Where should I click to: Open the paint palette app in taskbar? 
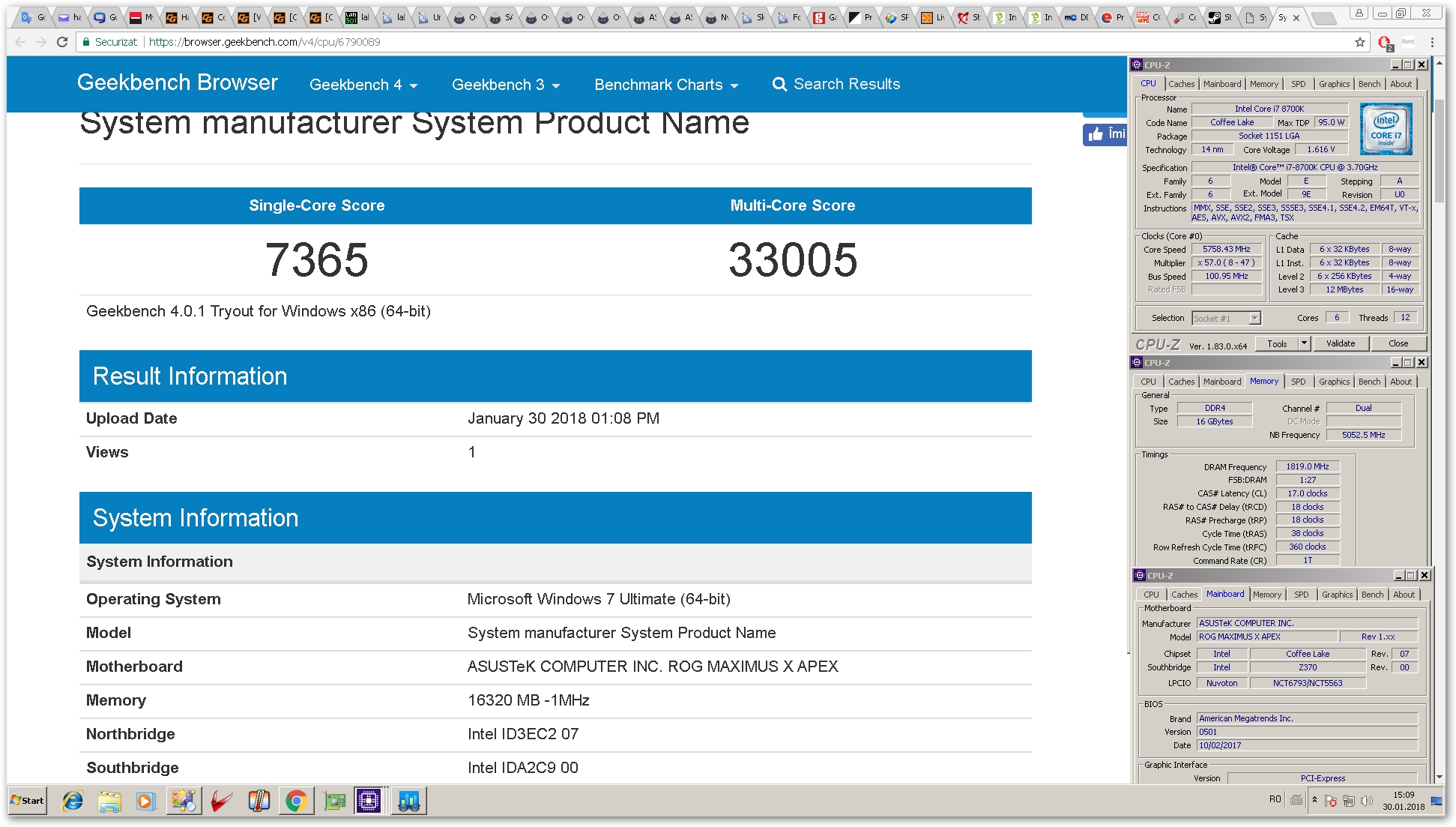pos(184,801)
